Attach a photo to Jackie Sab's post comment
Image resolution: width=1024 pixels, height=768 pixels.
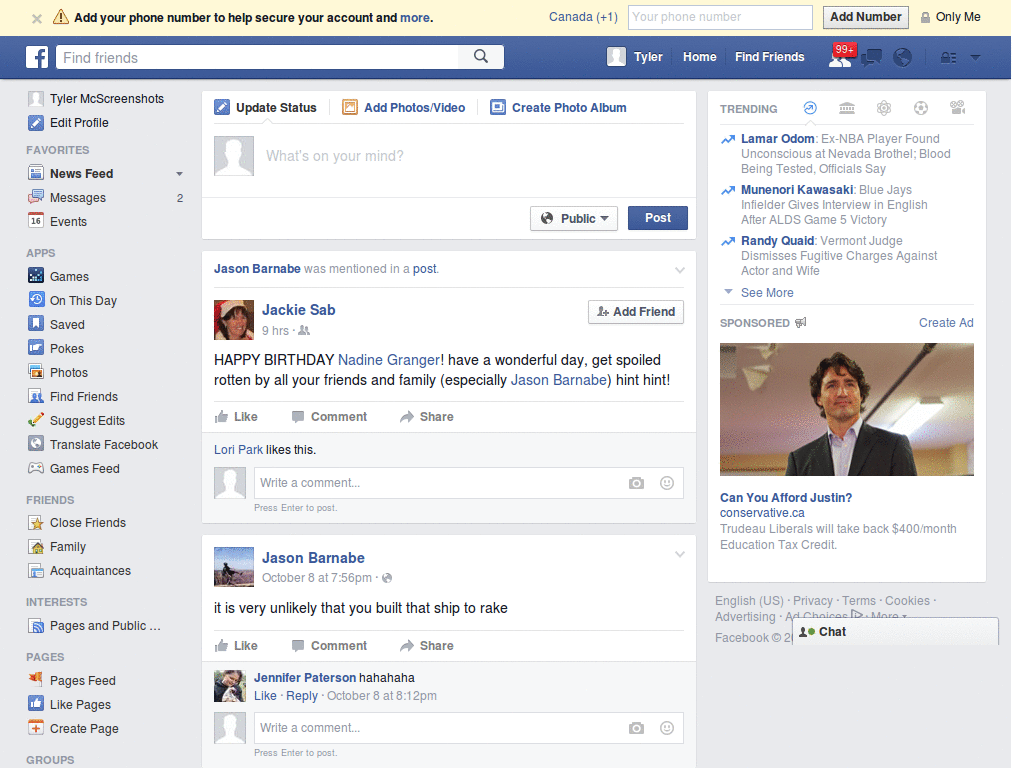pyautogui.click(x=636, y=483)
